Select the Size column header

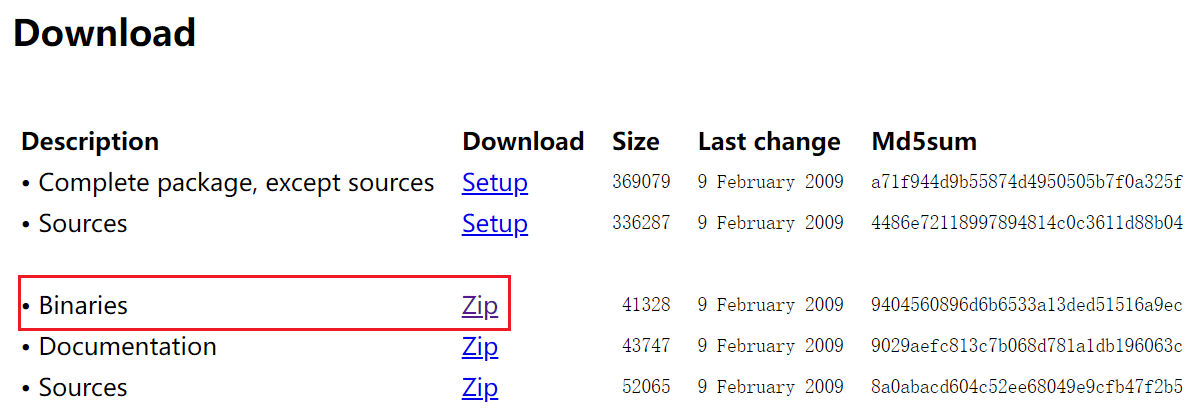click(635, 142)
